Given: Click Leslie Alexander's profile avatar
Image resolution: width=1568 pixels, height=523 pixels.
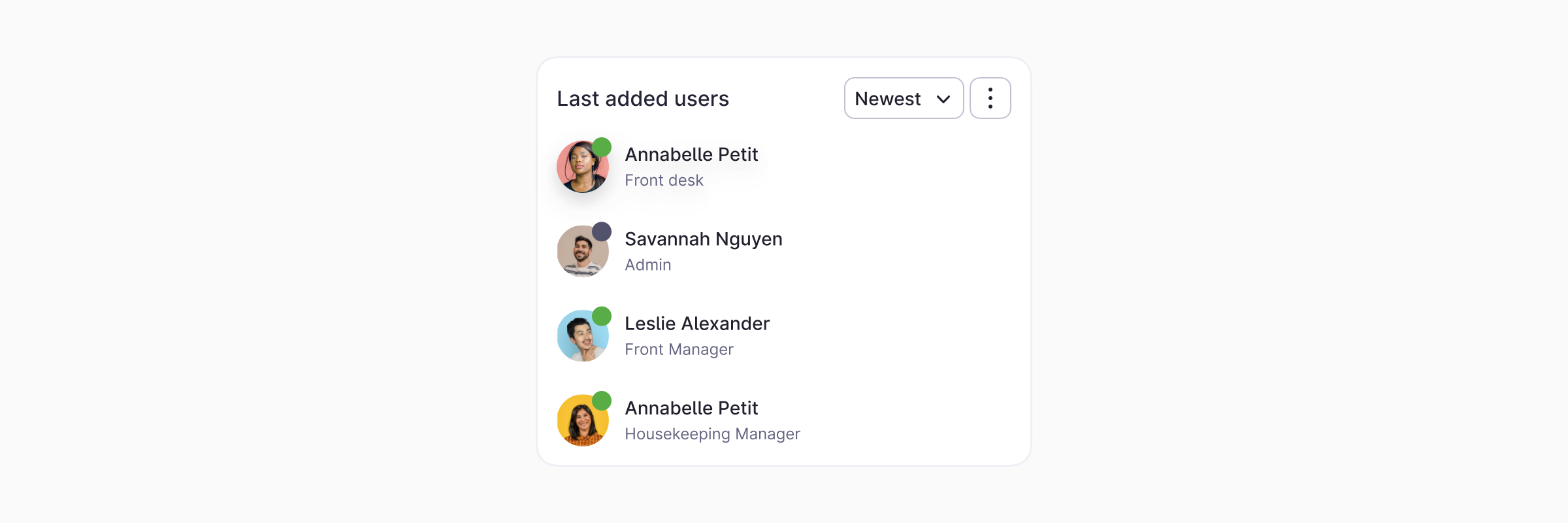Looking at the screenshot, I should pyautogui.click(x=581, y=336).
